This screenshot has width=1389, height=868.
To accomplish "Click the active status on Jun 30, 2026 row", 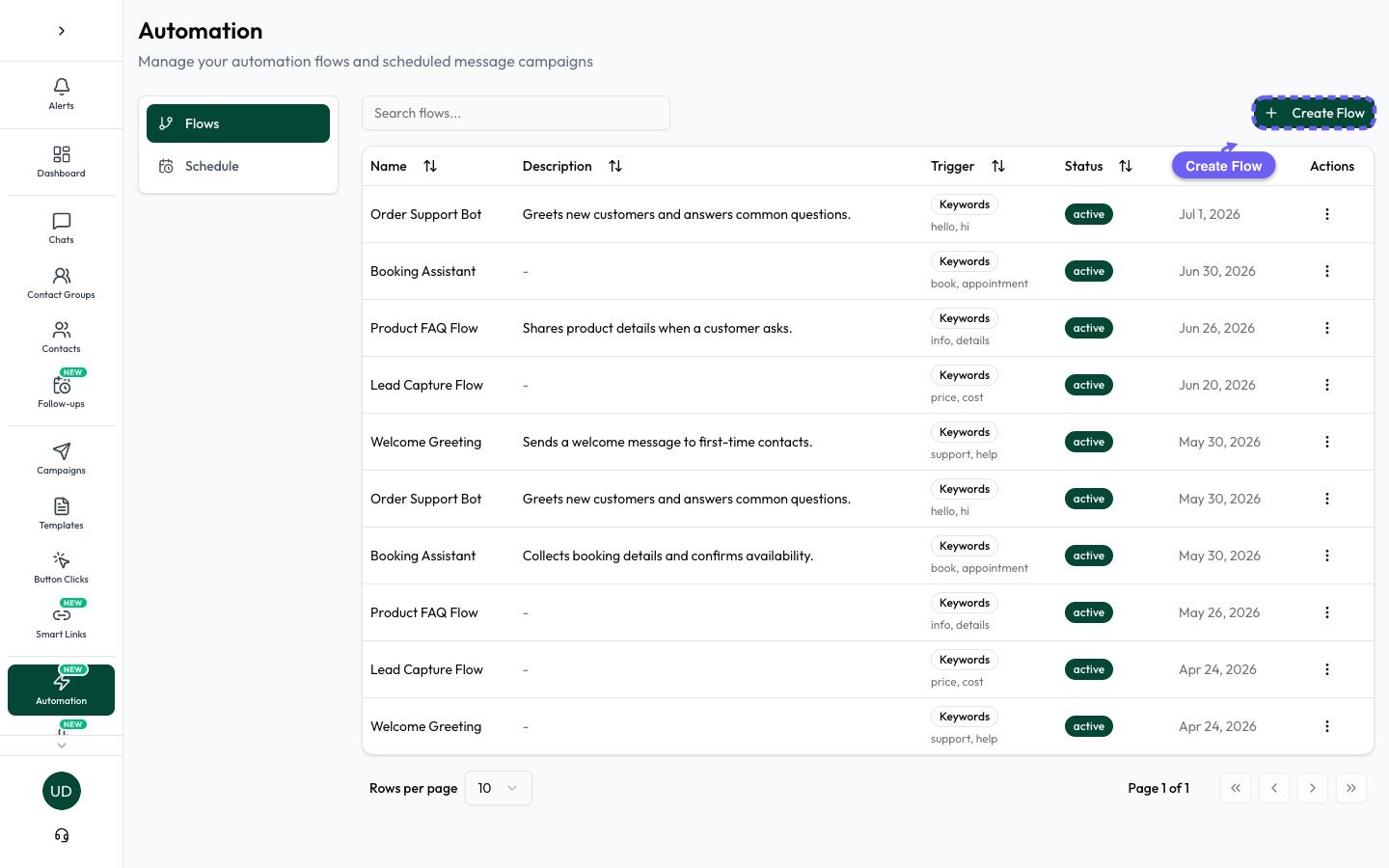I will (1089, 271).
